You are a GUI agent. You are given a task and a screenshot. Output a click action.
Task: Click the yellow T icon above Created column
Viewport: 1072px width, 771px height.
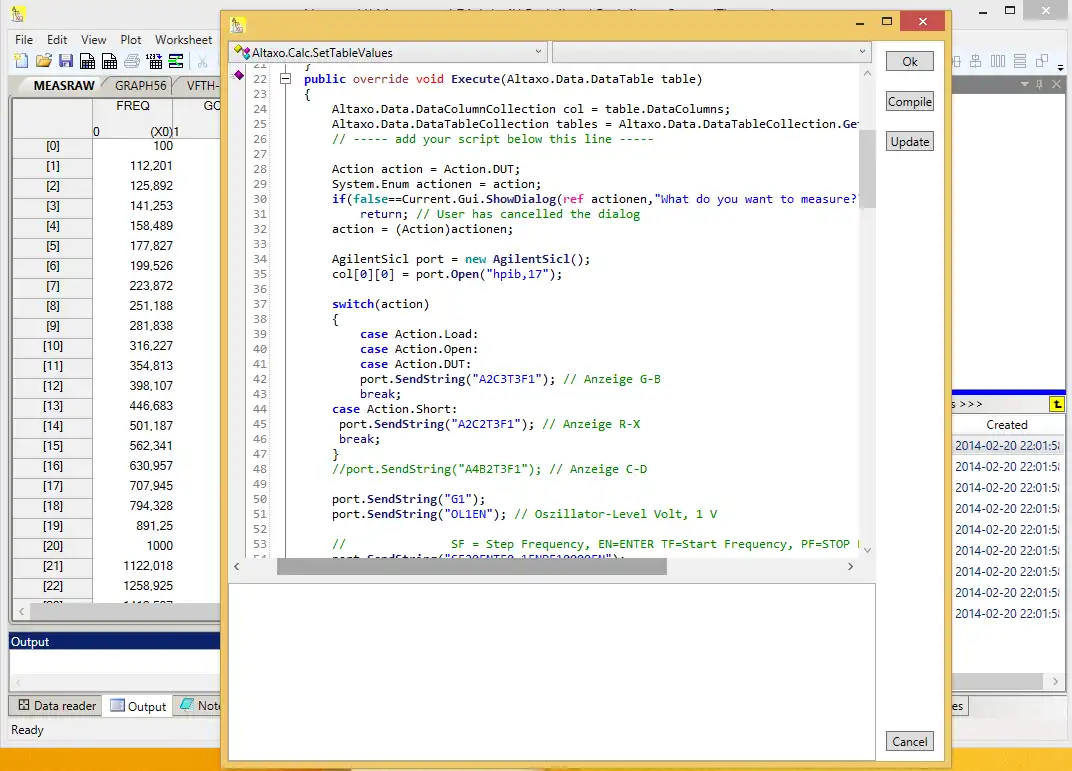pyautogui.click(x=1056, y=404)
